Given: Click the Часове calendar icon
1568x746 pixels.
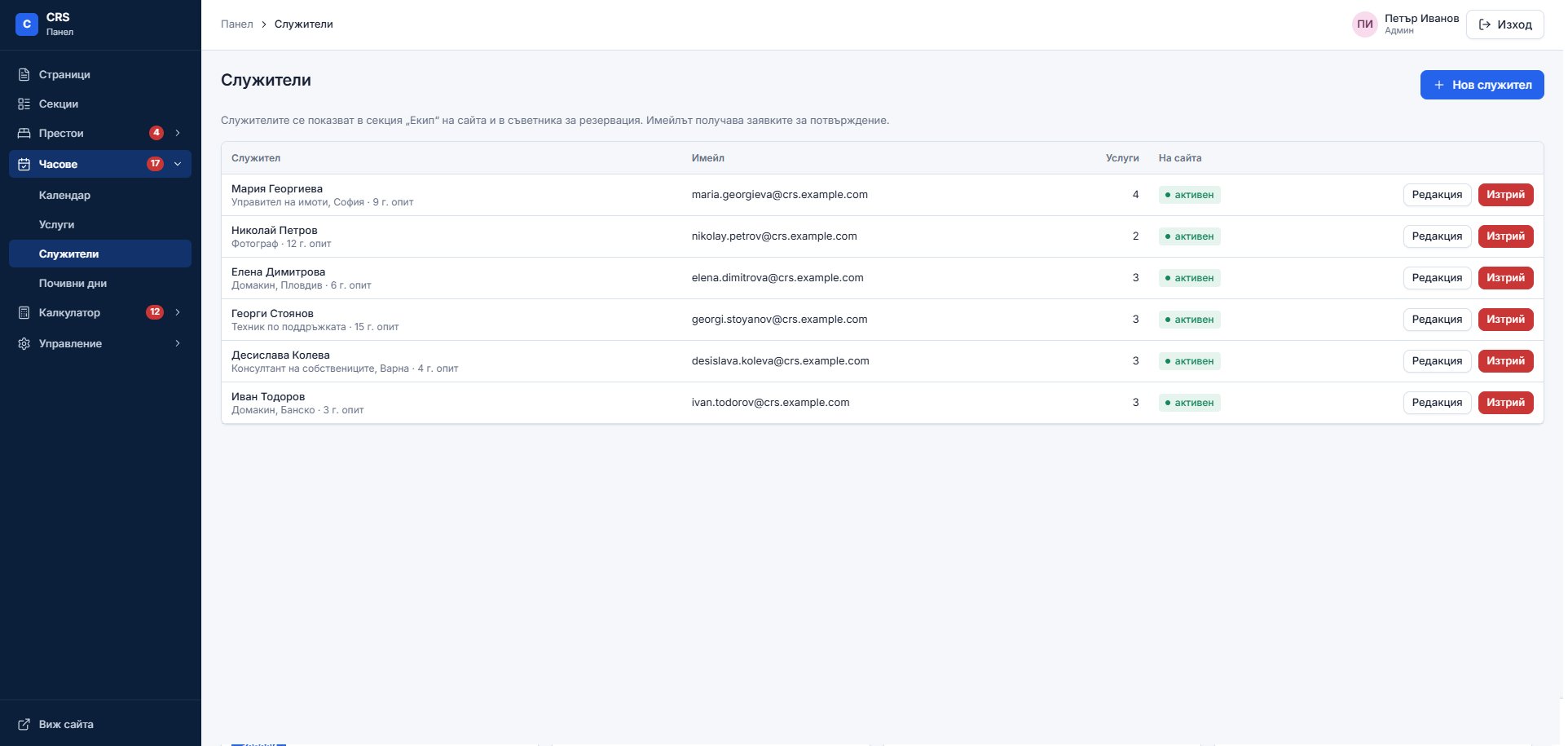Looking at the screenshot, I should click(24, 164).
